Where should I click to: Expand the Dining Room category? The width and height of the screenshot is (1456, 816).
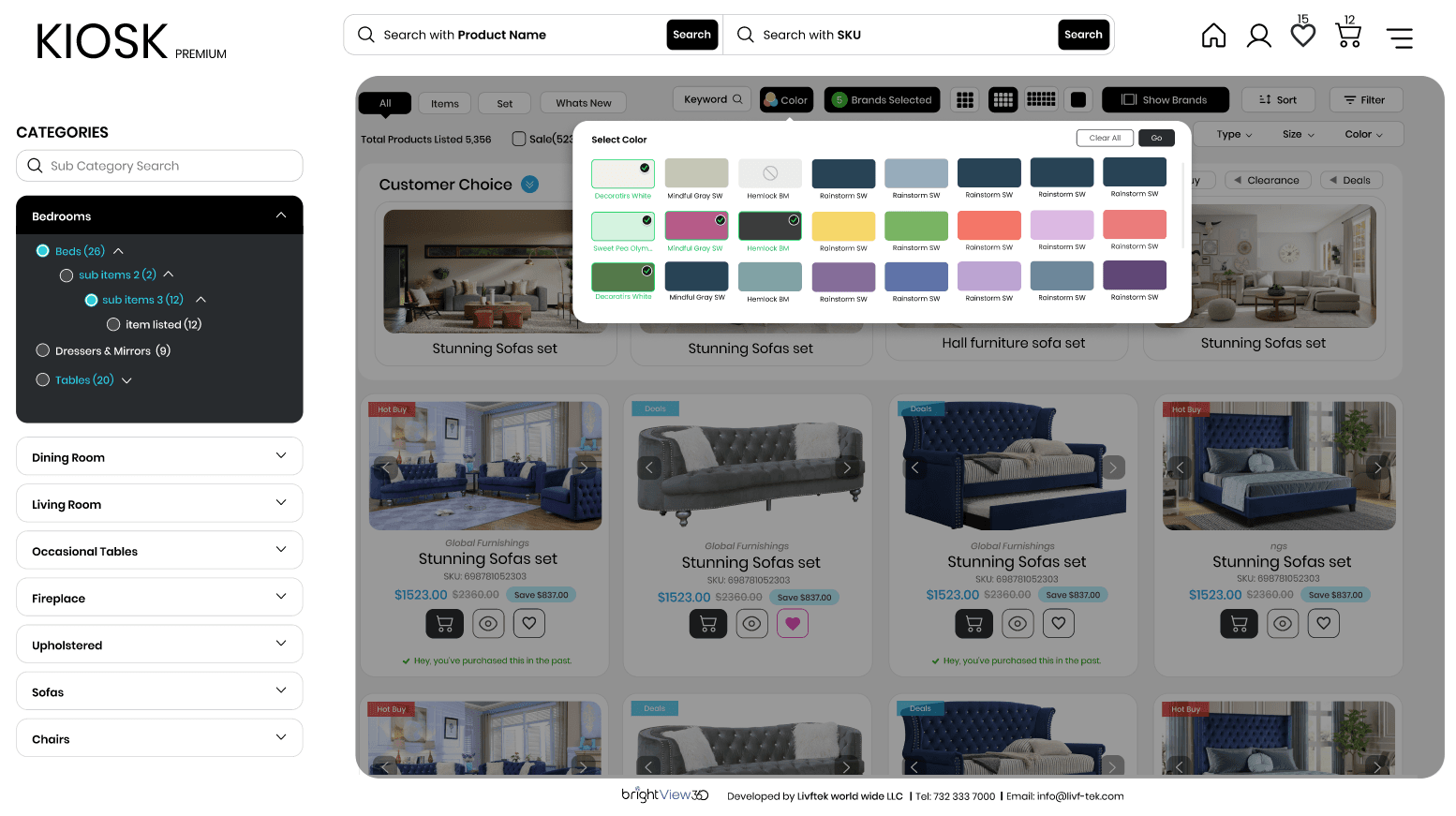[x=159, y=456]
